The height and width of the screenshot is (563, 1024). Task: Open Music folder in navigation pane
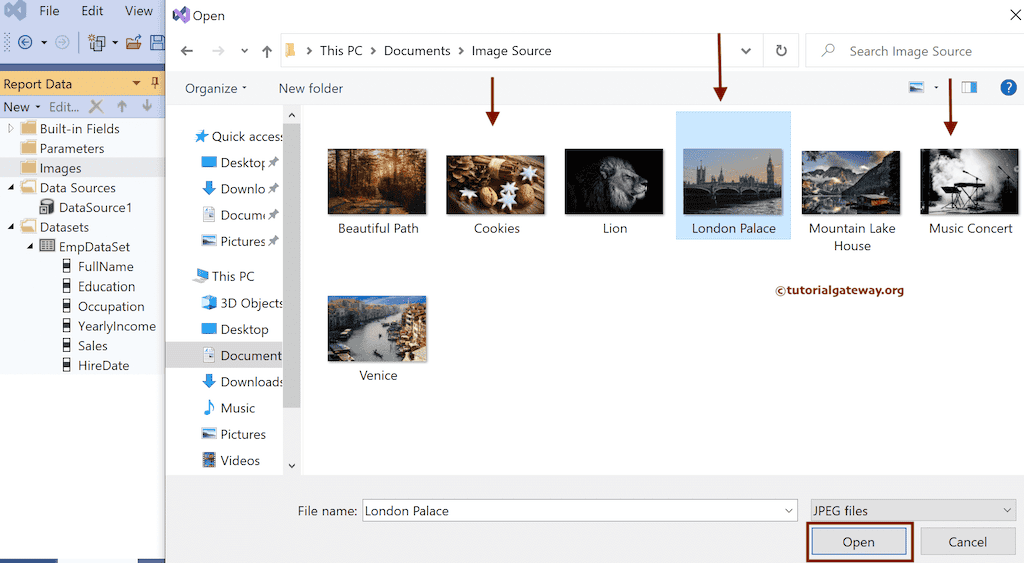[229, 408]
